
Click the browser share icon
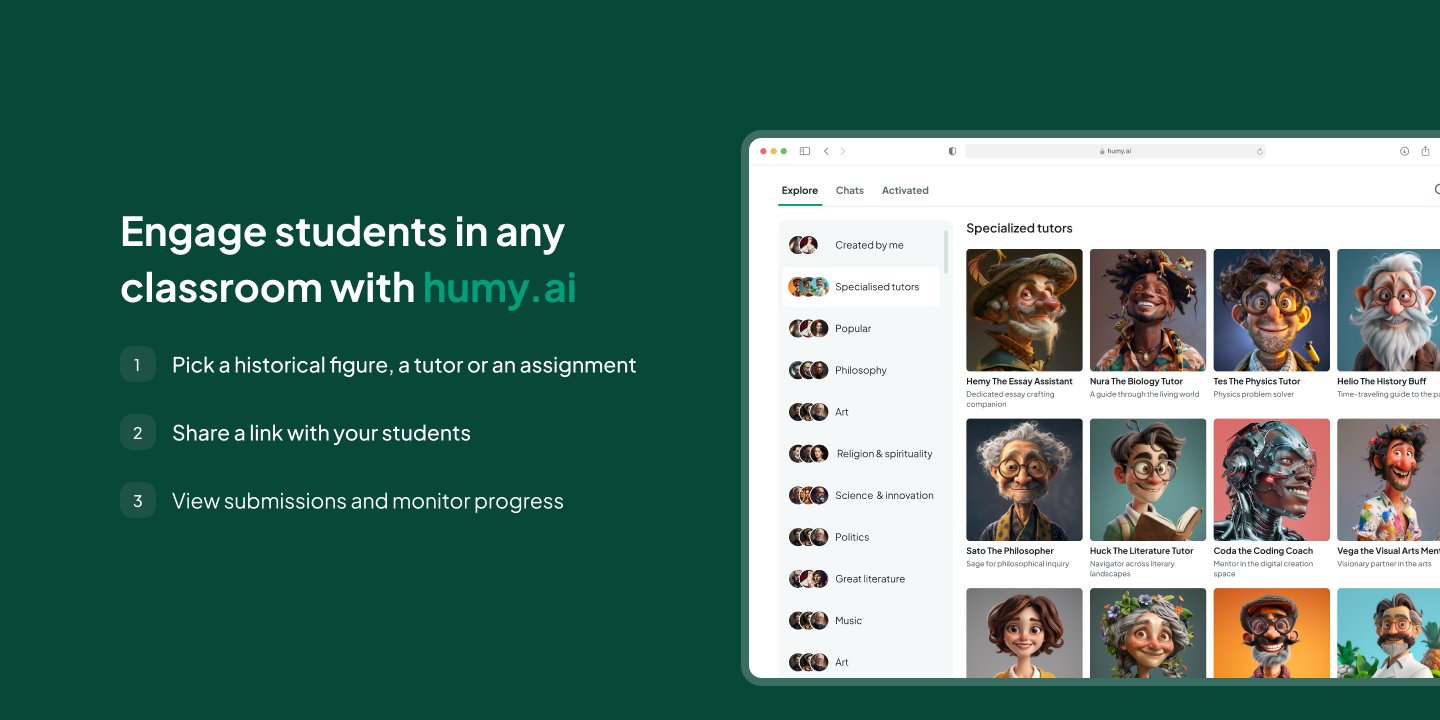click(x=1426, y=151)
